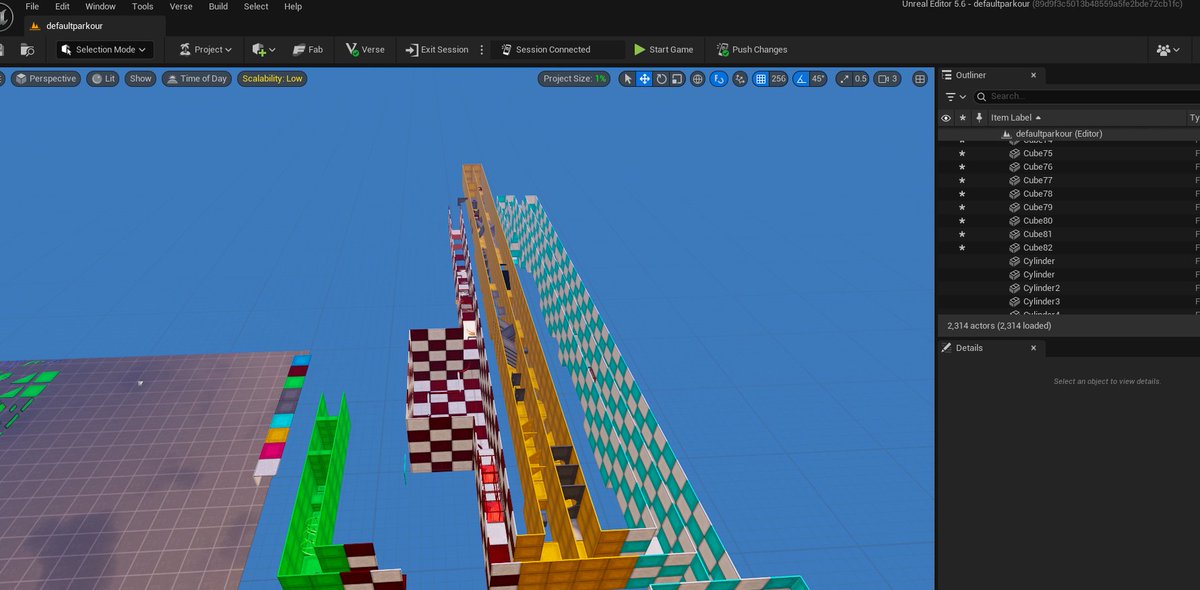Choose the Select objects cursor tool
The width and height of the screenshot is (1200, 590).
coord(628,78)
